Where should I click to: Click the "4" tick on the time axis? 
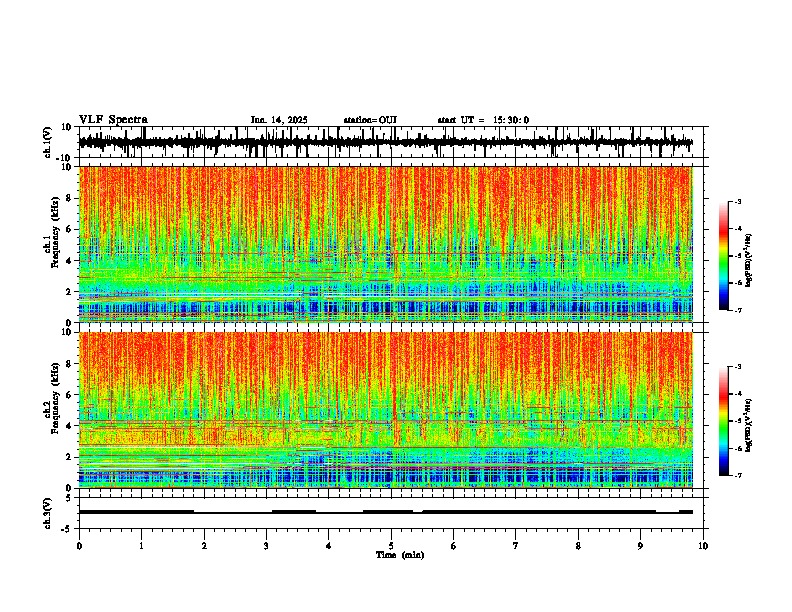tap(329, 546)
